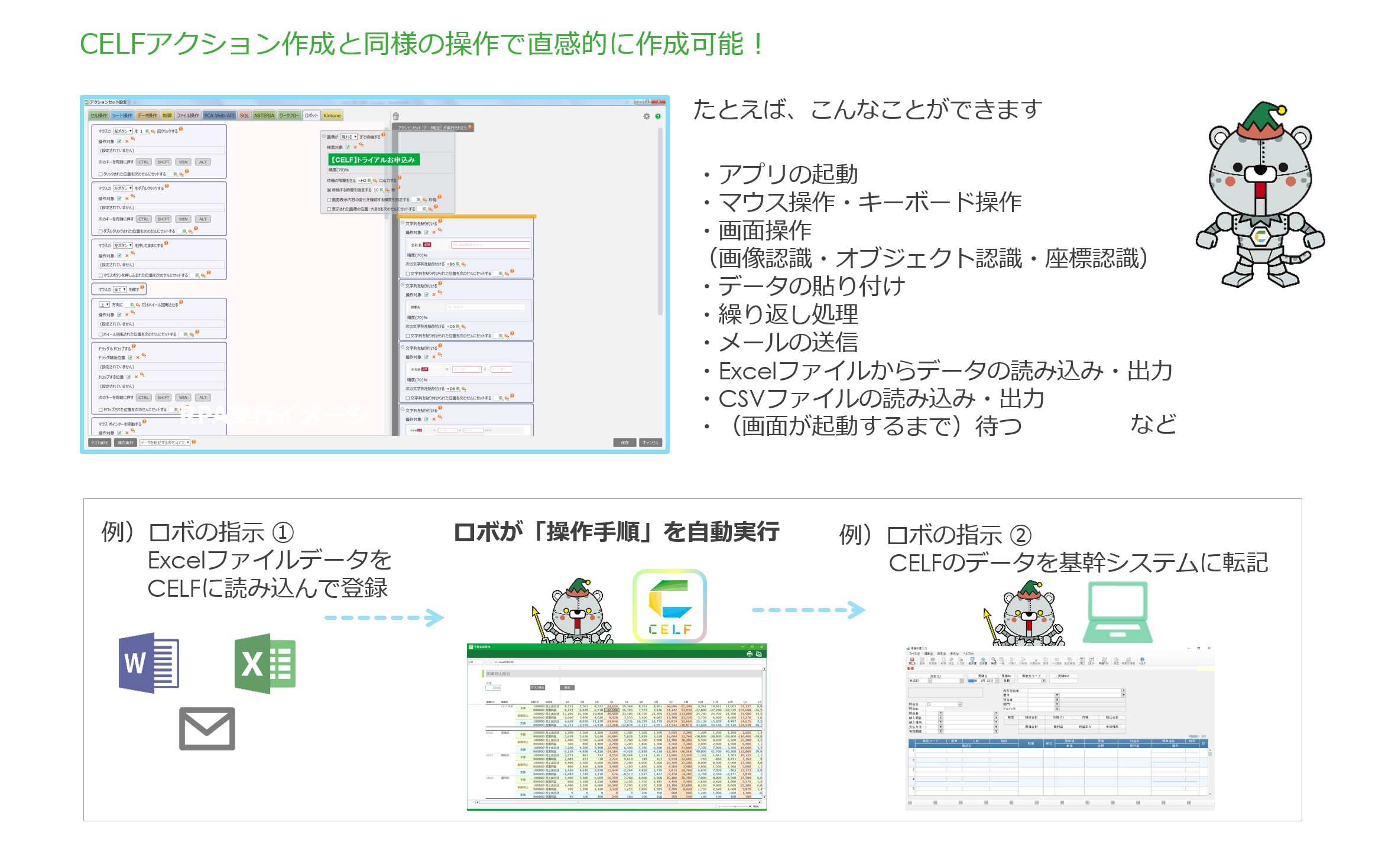This screenshot has height=868, width=1398.
Task: Switch to データ操作 tab
Action: (x=147, y=116)
